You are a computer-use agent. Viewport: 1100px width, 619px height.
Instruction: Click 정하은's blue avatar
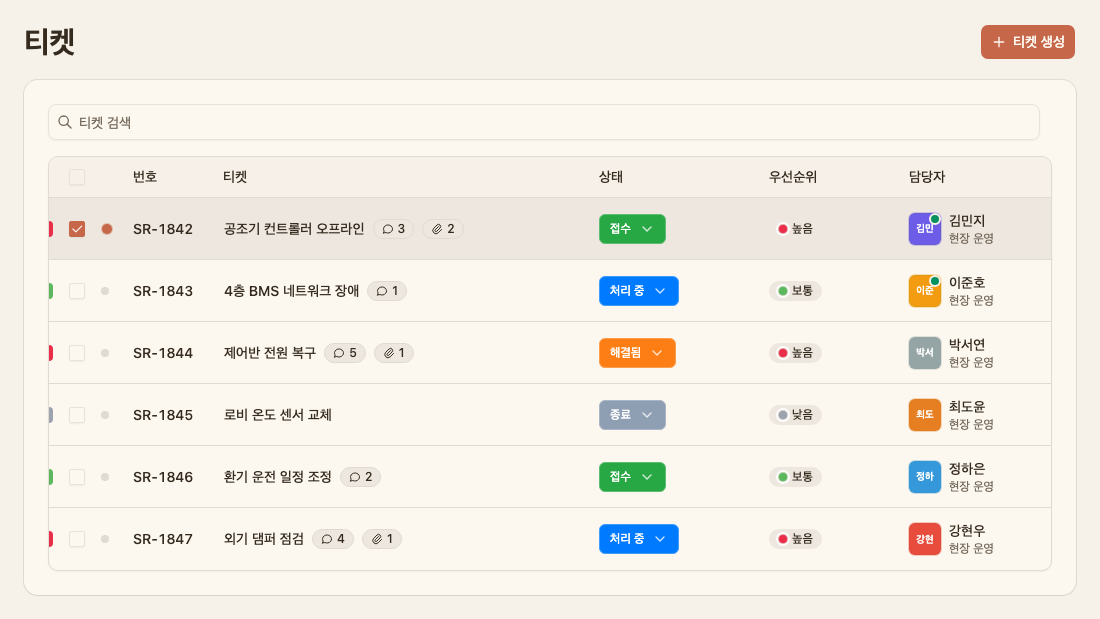point(925,477)
